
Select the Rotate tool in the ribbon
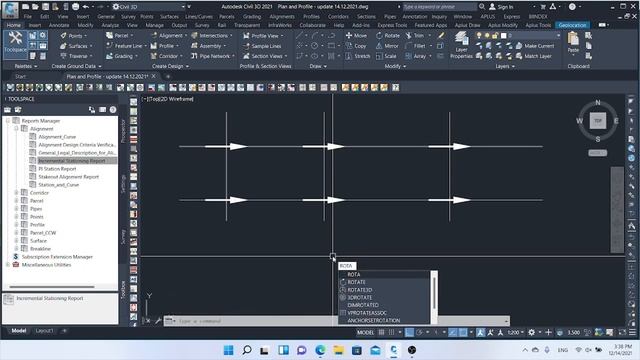pos(388,36)
